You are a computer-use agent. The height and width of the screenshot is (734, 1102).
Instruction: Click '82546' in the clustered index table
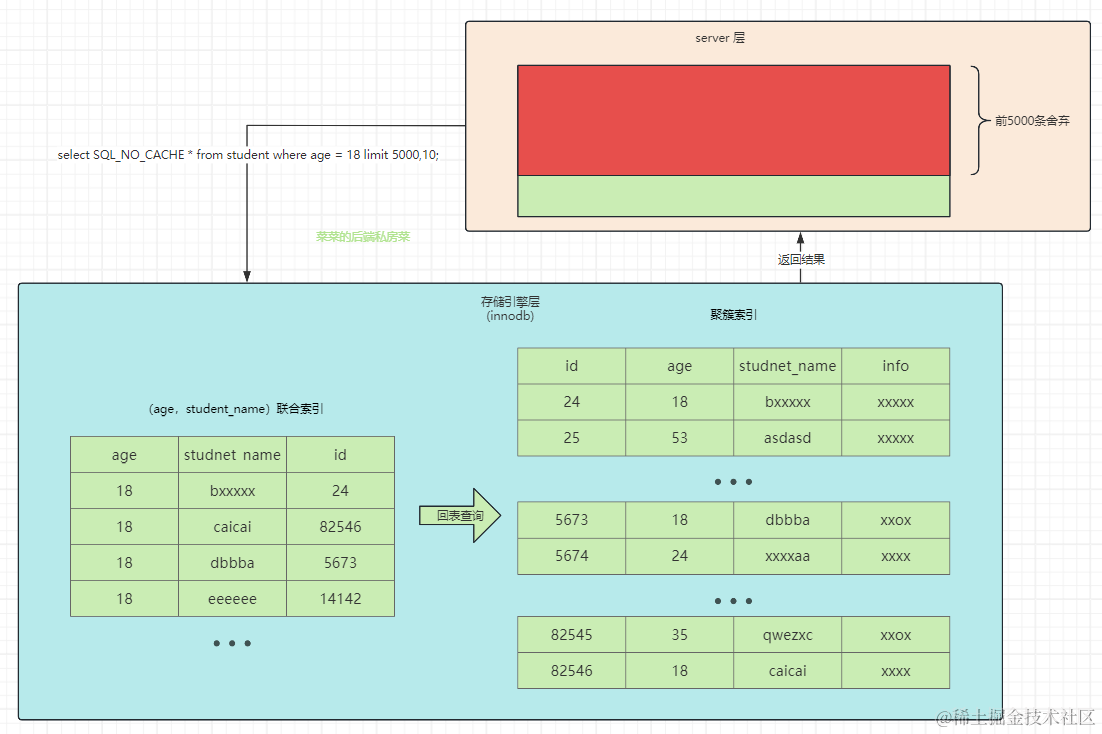[x=571, y=671]
